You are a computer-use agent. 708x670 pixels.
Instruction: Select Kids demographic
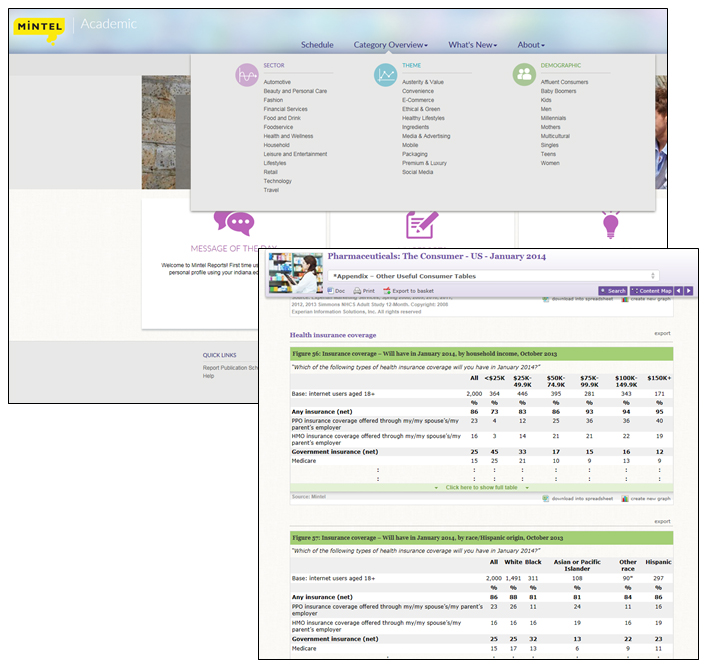[x=546, y=100]
